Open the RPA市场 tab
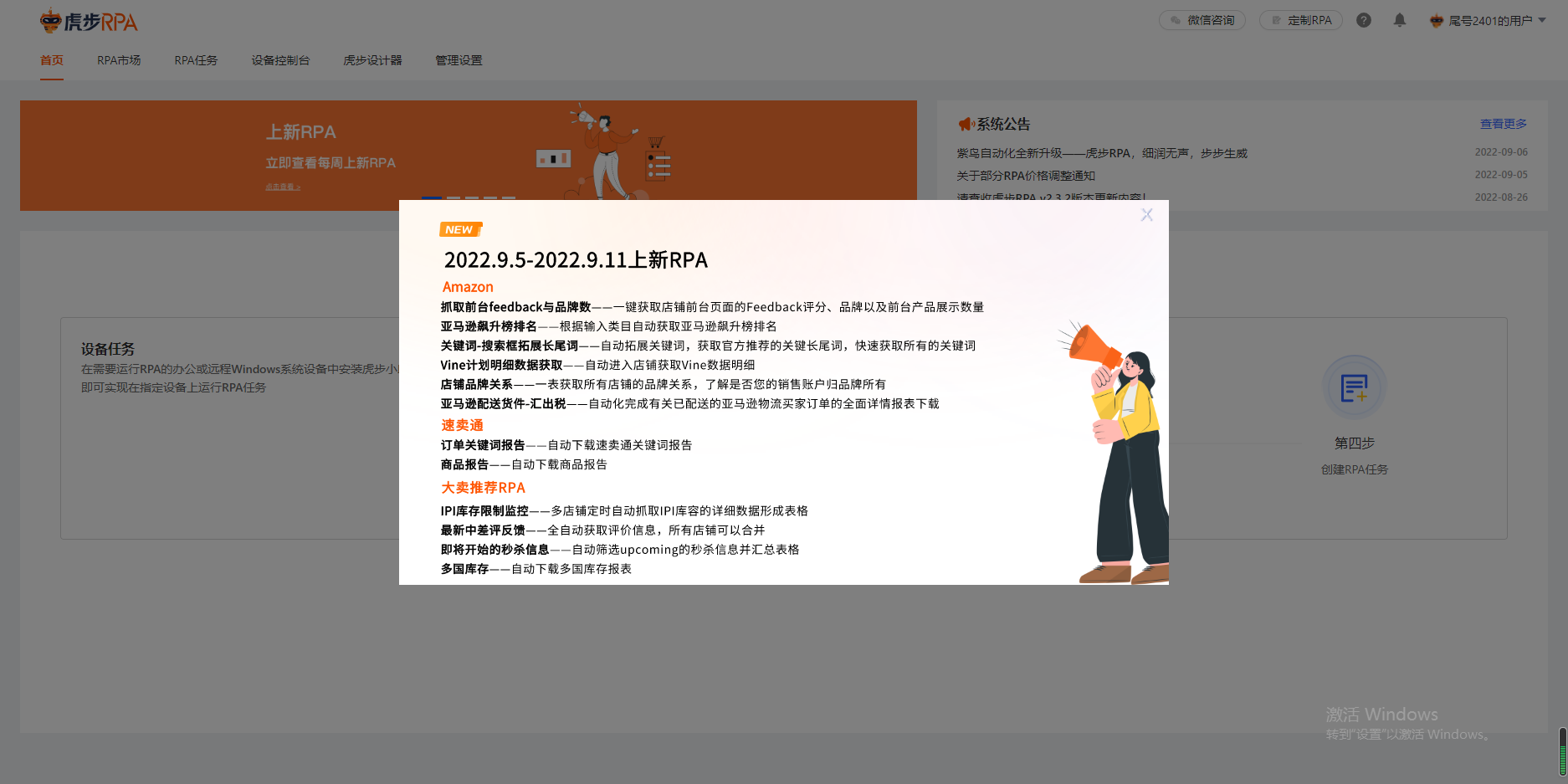1568x784 pixels. point(119,60)
